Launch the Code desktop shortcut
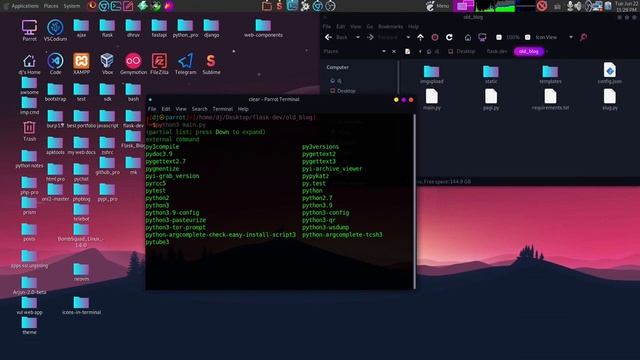Viewport: 640px width, 360px height. (x=55, y=64)
